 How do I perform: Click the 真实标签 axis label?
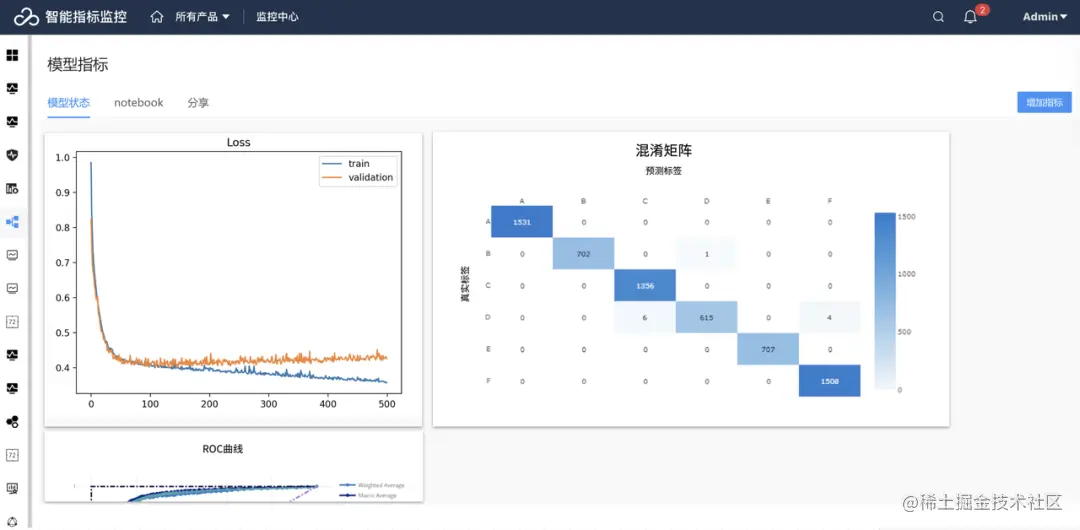(x=465, y=284)
